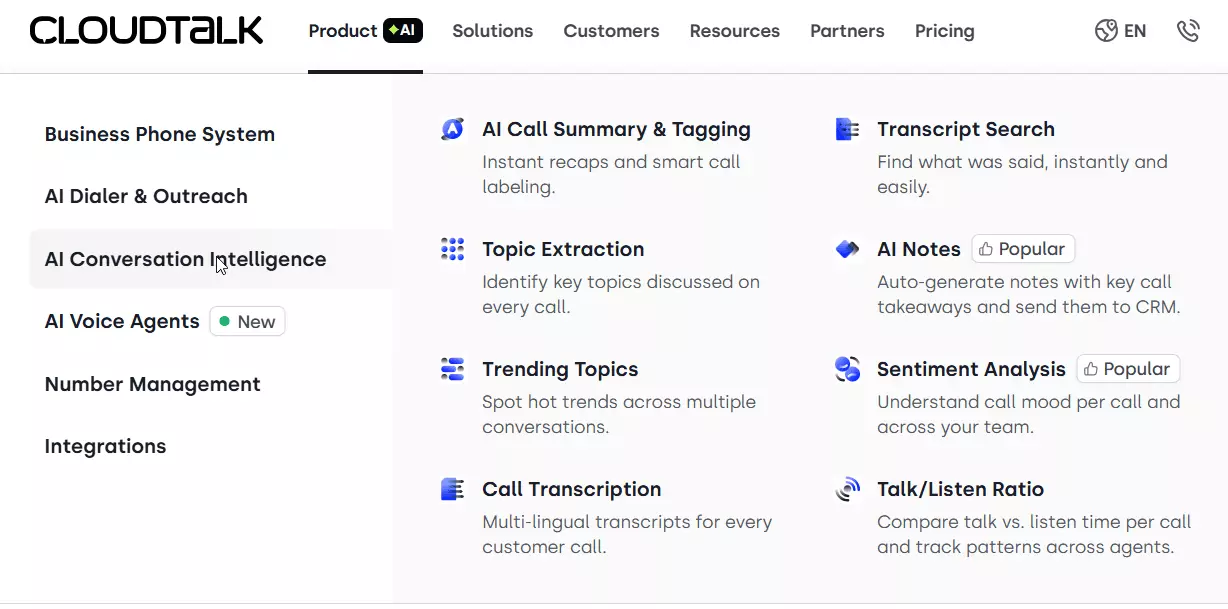Click 'Understand call mood per call' description

tap(1029, 414)
